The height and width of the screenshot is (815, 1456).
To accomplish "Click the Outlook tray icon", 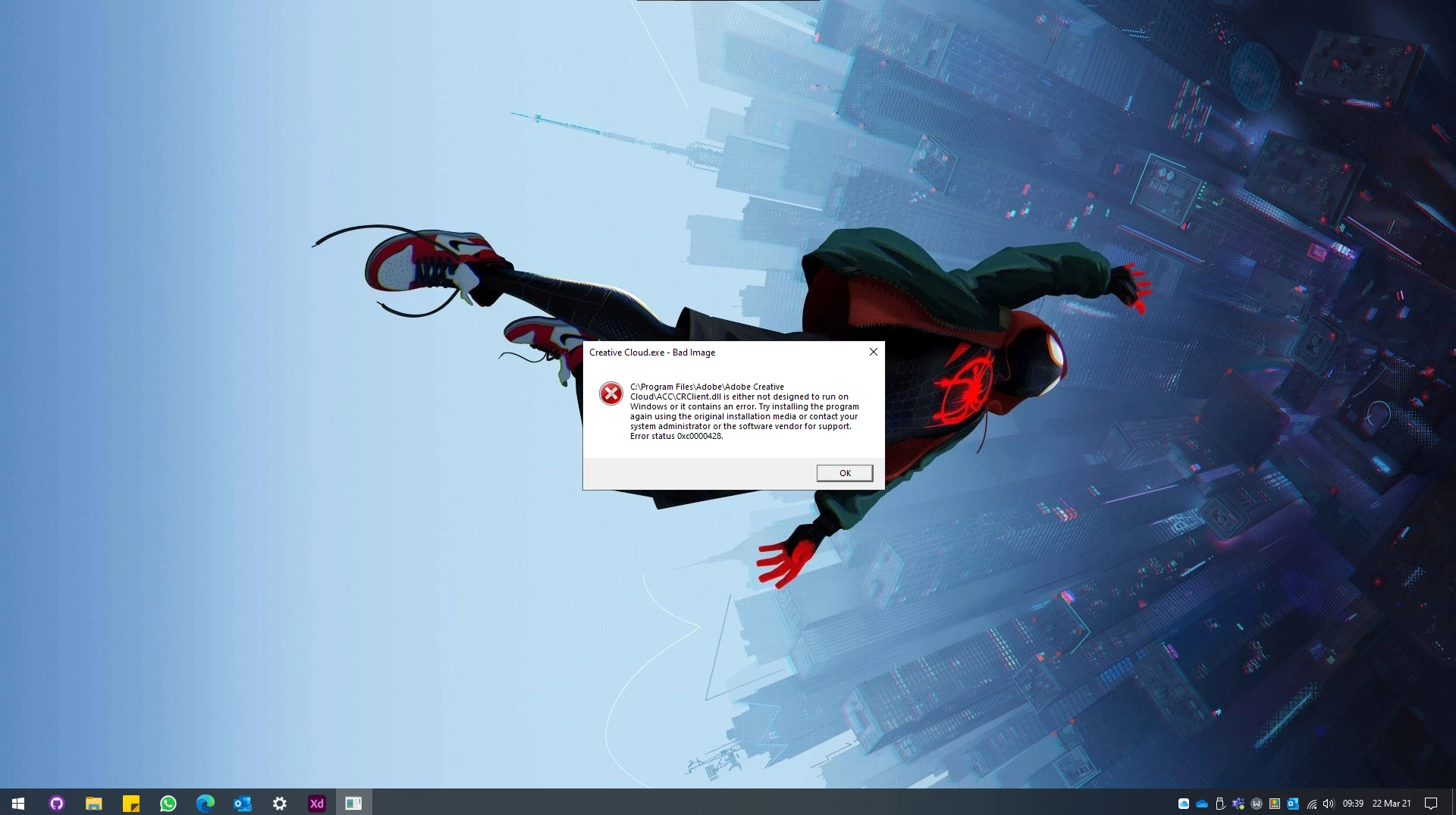I will (1293, 804).
